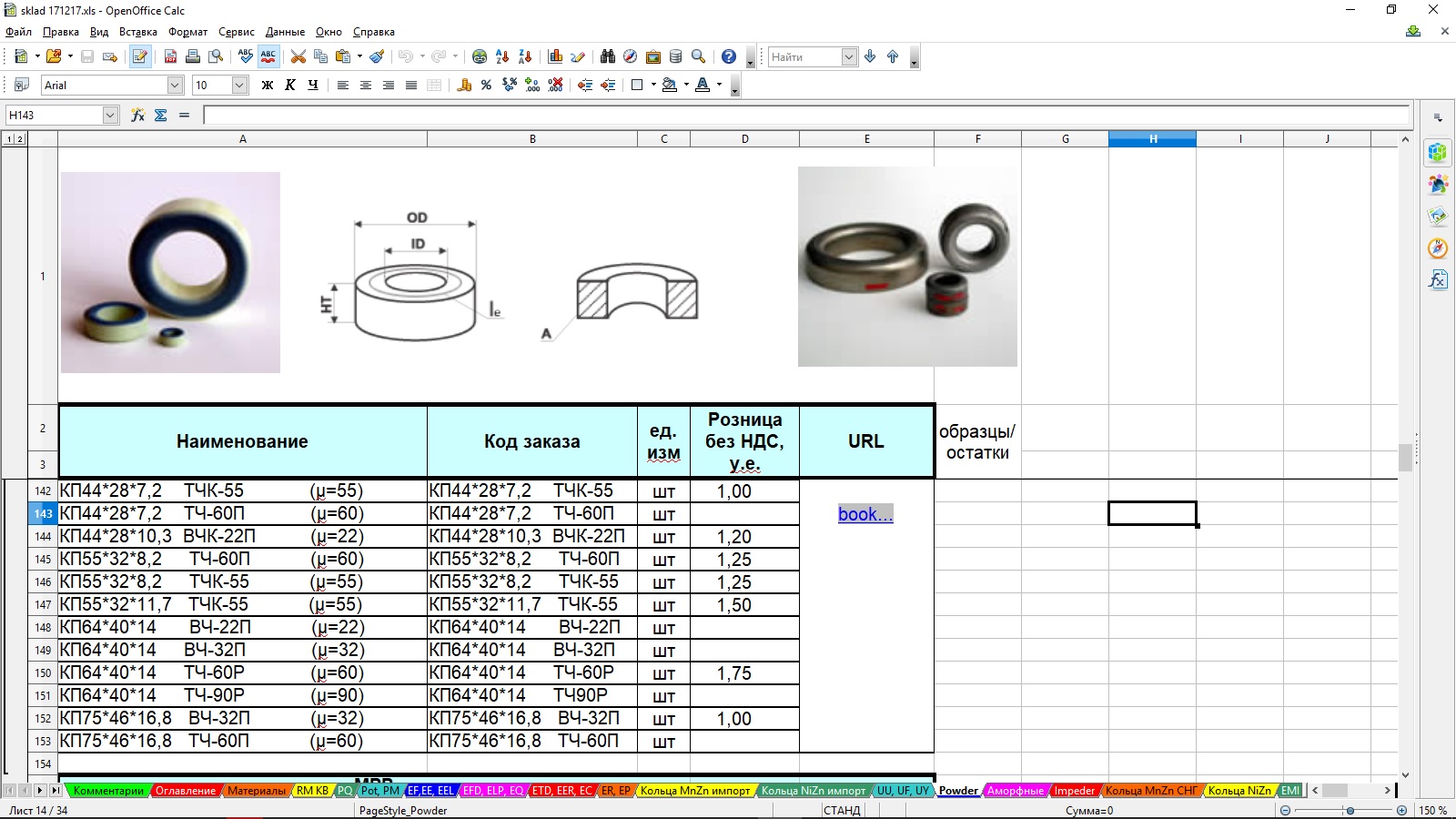The height and width of the screenshot is (819, 1456).
Task: Open the Arial font name dropdown
Action: click(x=175, y=85)
